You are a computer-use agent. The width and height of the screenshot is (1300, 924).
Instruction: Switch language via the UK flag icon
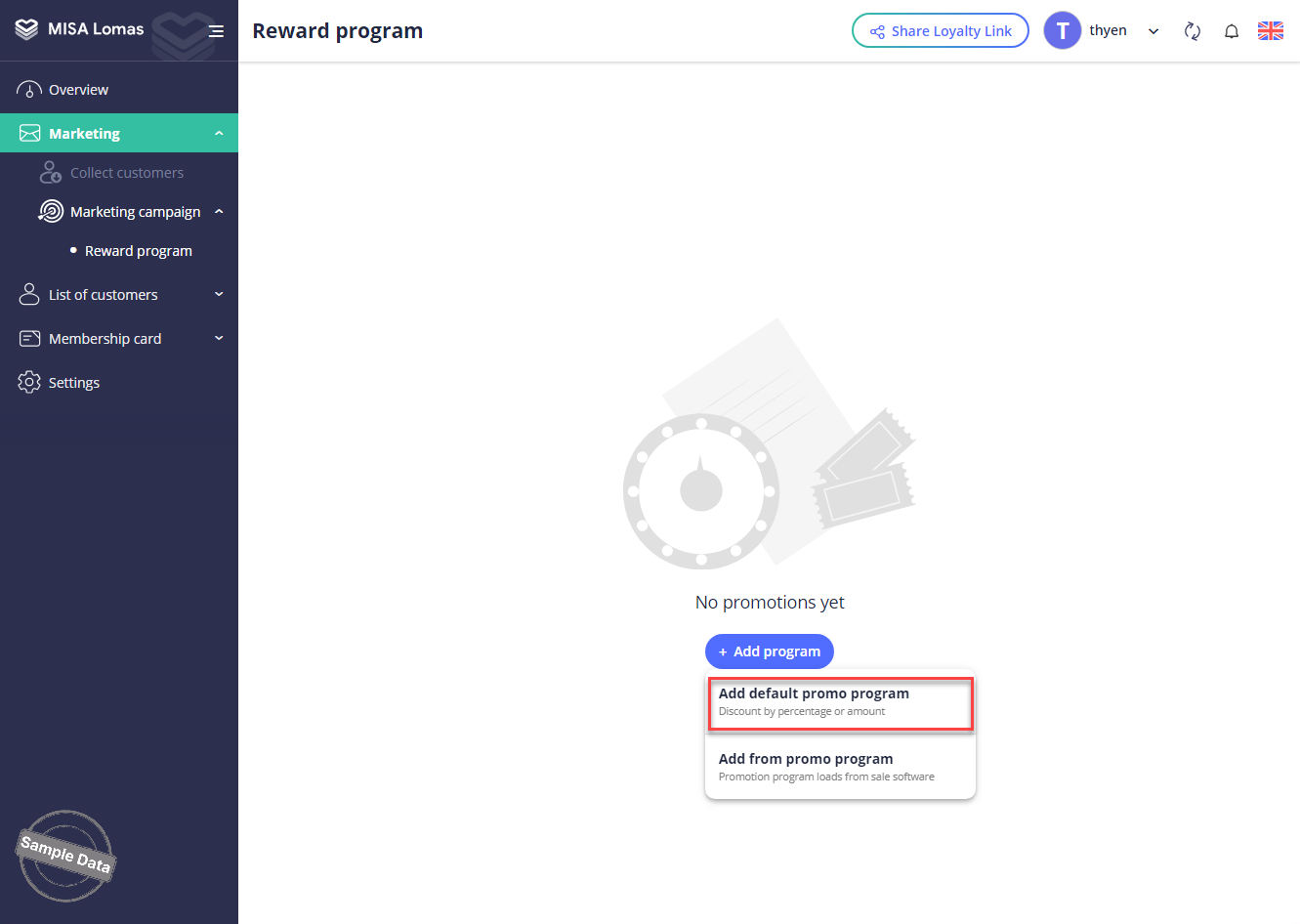tap(1271, 31)
